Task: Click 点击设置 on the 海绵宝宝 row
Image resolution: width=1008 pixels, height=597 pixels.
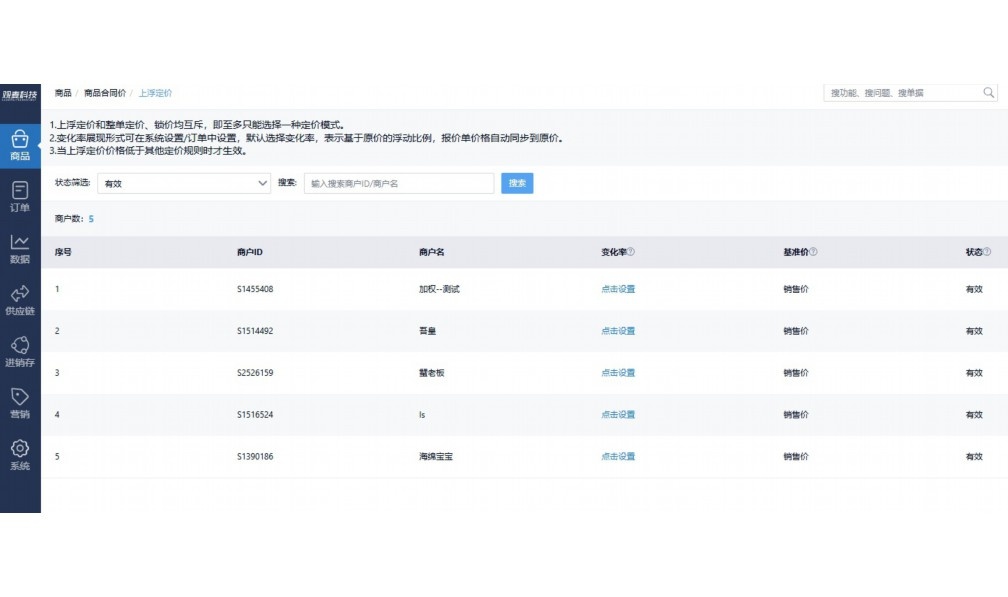Action: pyautogui.click(x=621, y=455)
